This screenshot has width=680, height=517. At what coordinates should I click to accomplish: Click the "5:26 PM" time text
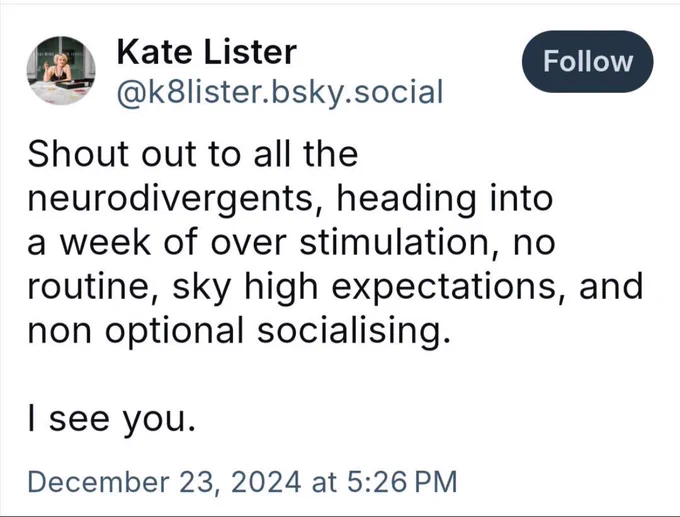(x=402, y=482)
